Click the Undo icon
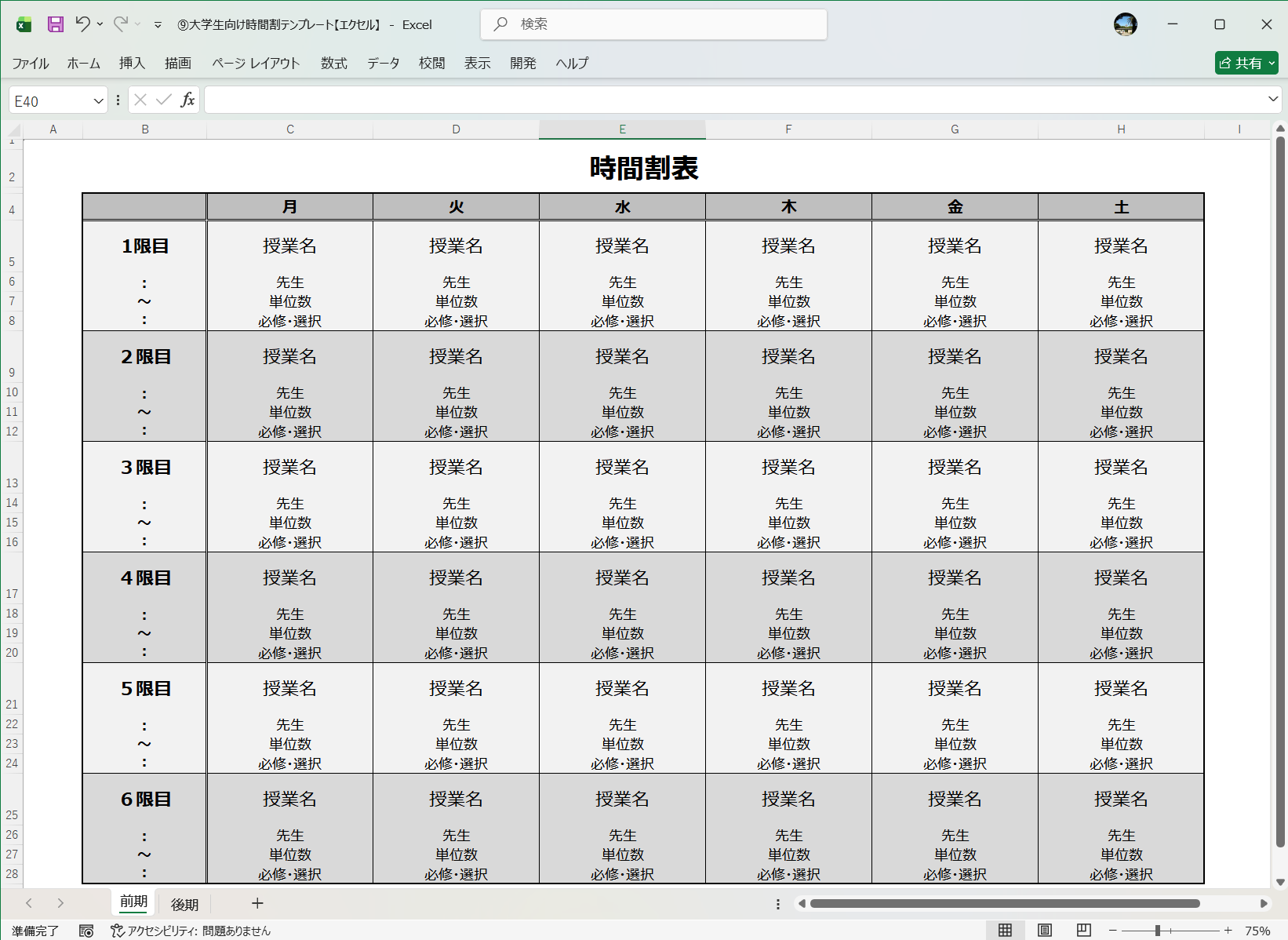This screenshot has width=1288, height=940. click(82, 24)
